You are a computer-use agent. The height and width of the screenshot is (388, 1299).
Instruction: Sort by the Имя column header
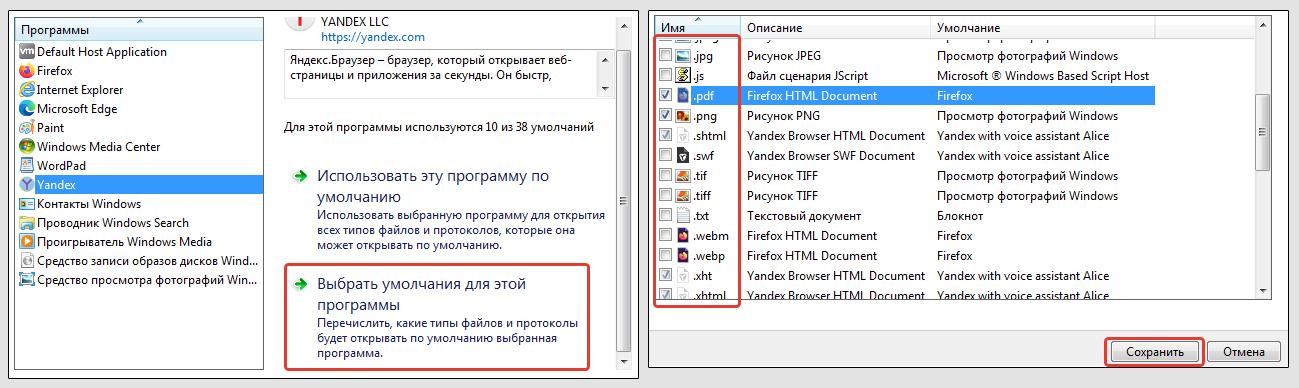[x=697, y=27]
